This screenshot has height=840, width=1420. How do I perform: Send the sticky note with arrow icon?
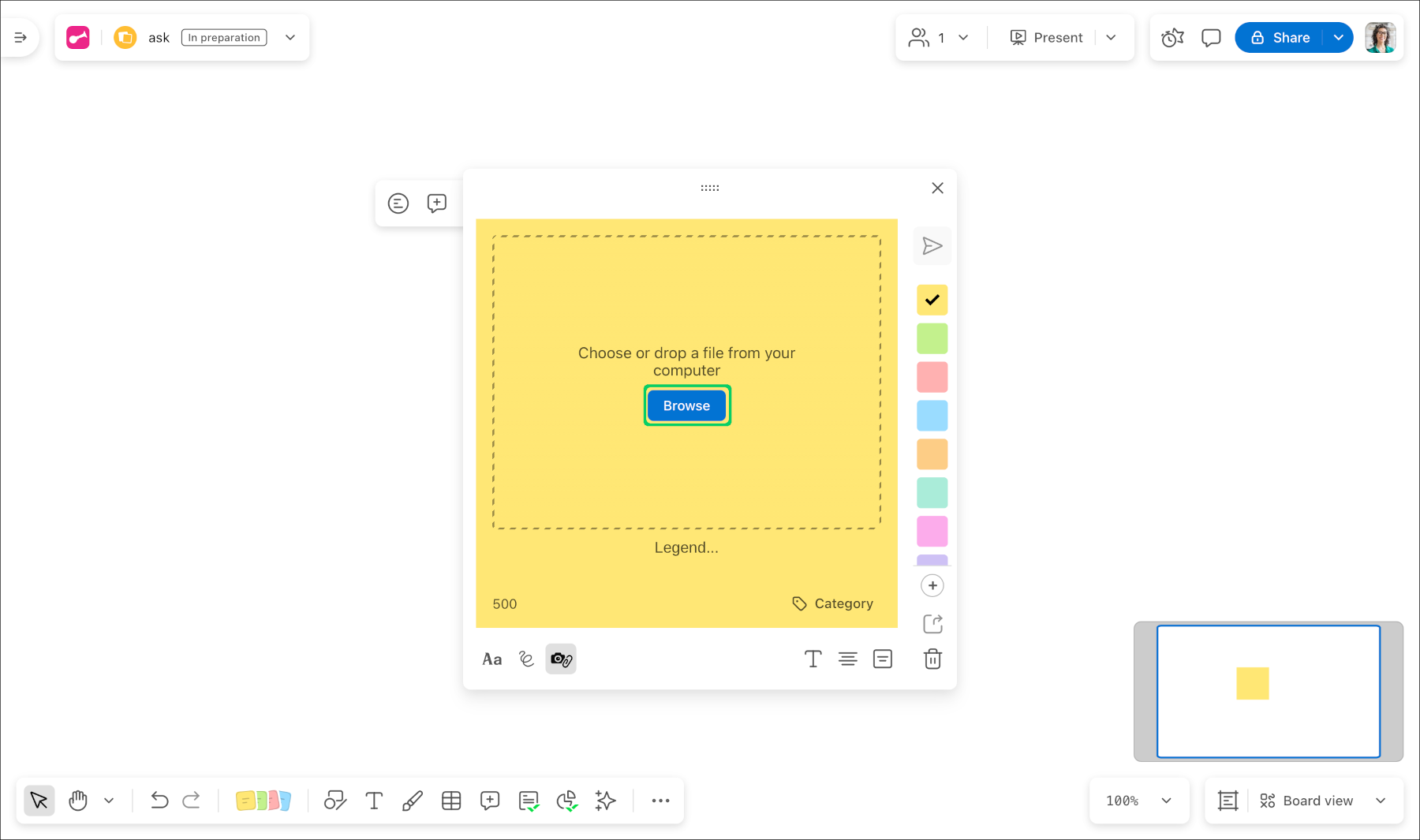[932, 246]
